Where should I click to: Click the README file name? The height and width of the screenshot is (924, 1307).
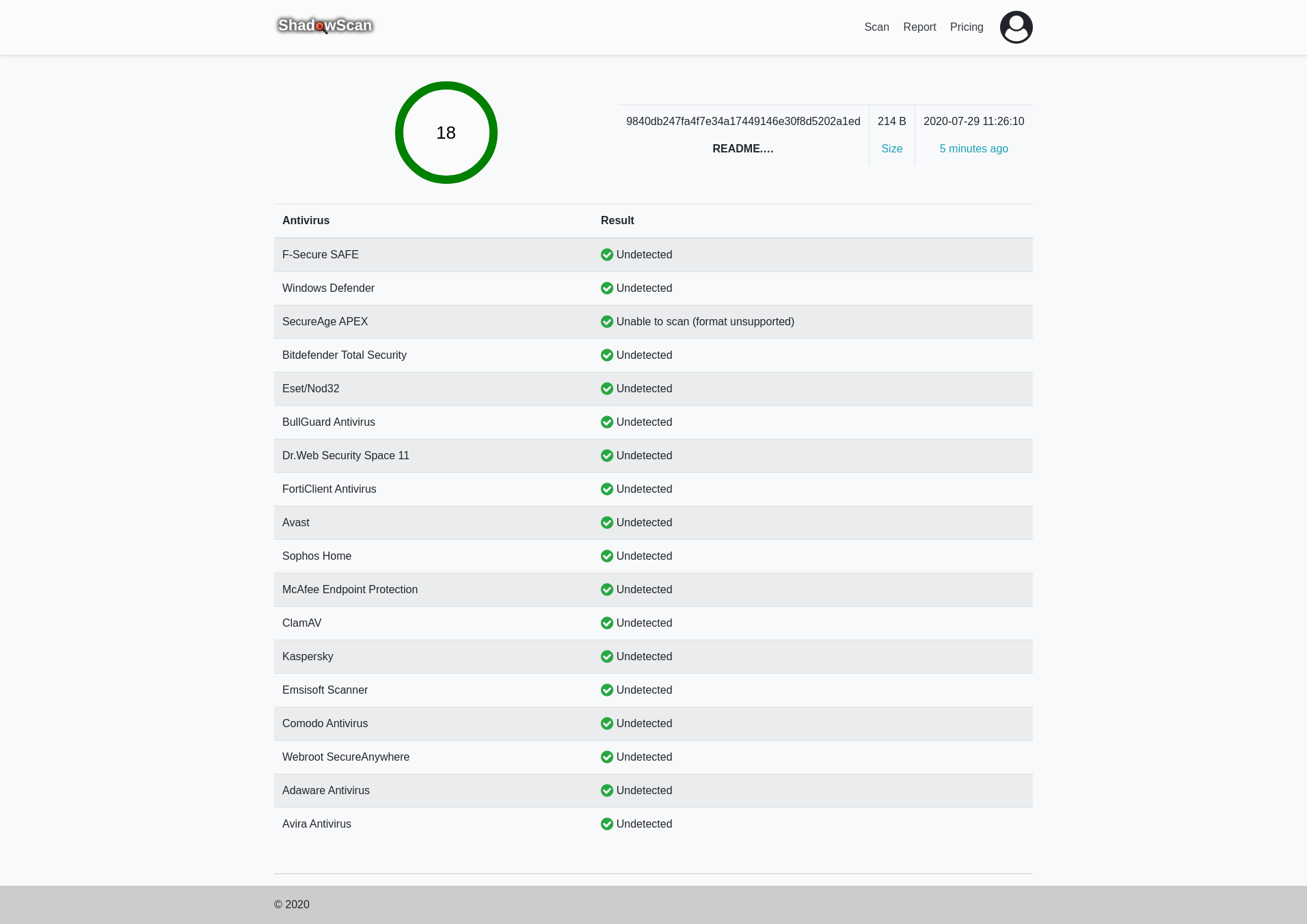tap(743, 149)
